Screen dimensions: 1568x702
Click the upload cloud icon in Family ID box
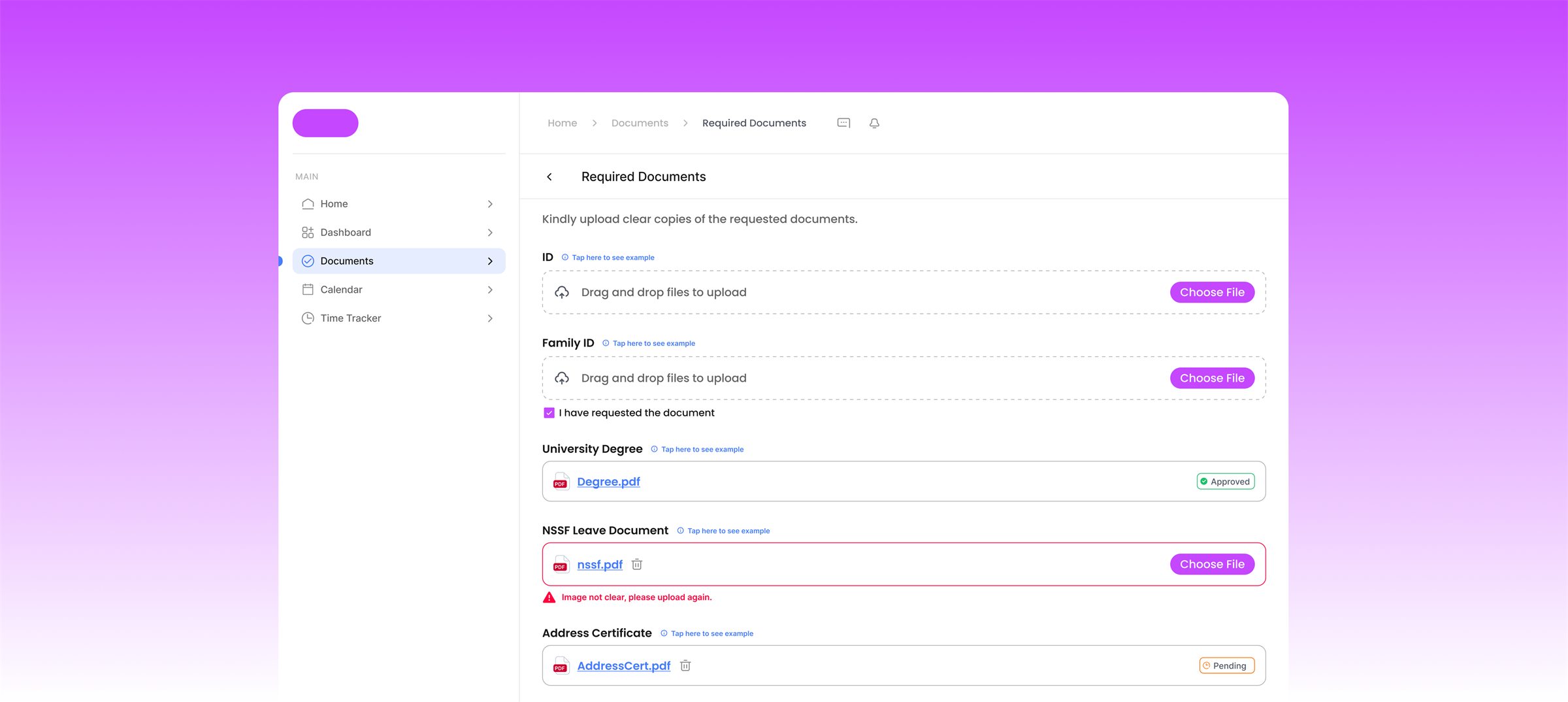tap(562, 378)
